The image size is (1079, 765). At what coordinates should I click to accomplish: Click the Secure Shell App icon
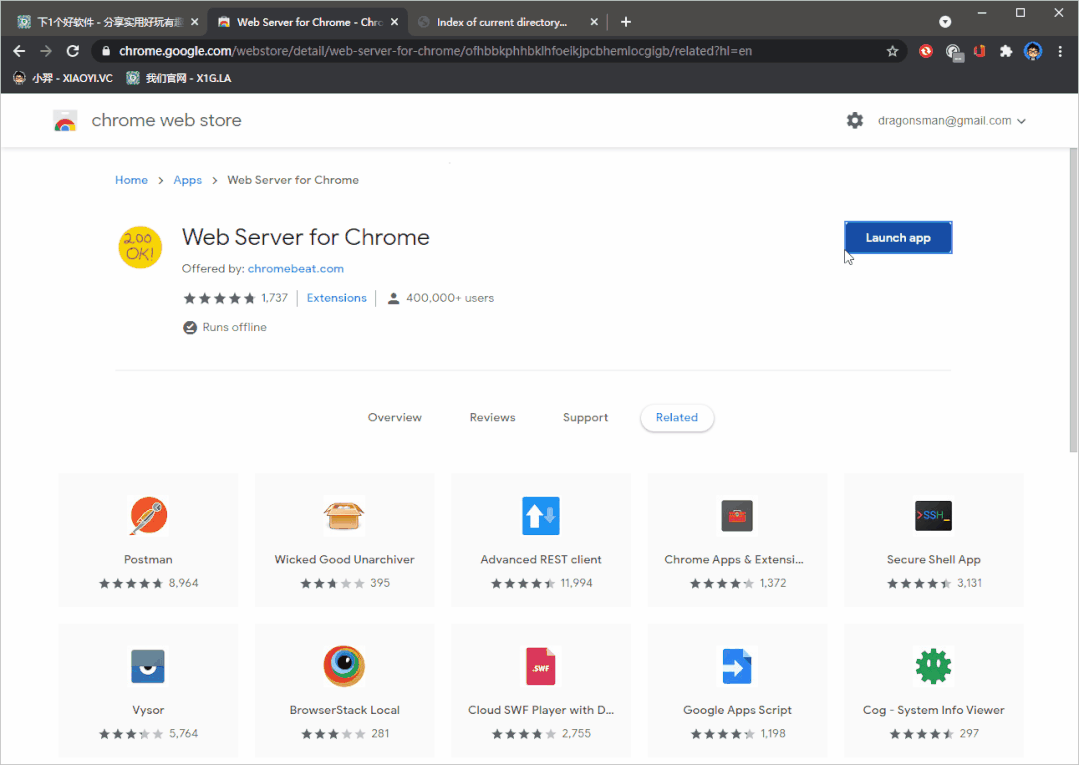click(x=933, y=516)
